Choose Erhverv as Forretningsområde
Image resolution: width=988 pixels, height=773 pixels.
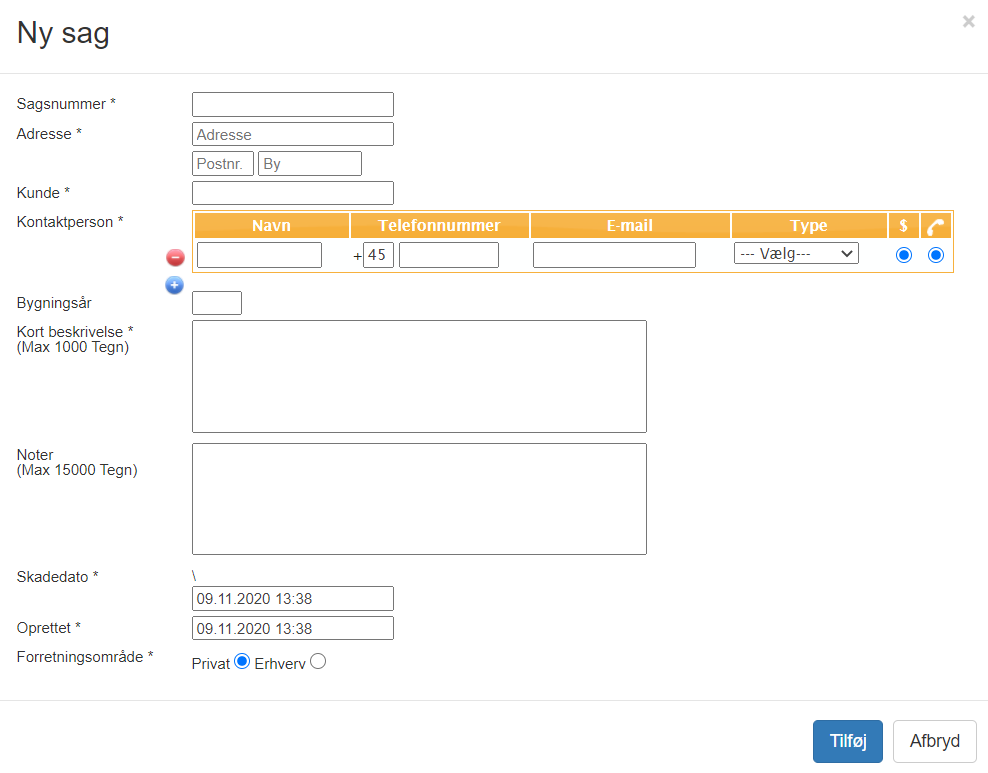click(318, 661)
